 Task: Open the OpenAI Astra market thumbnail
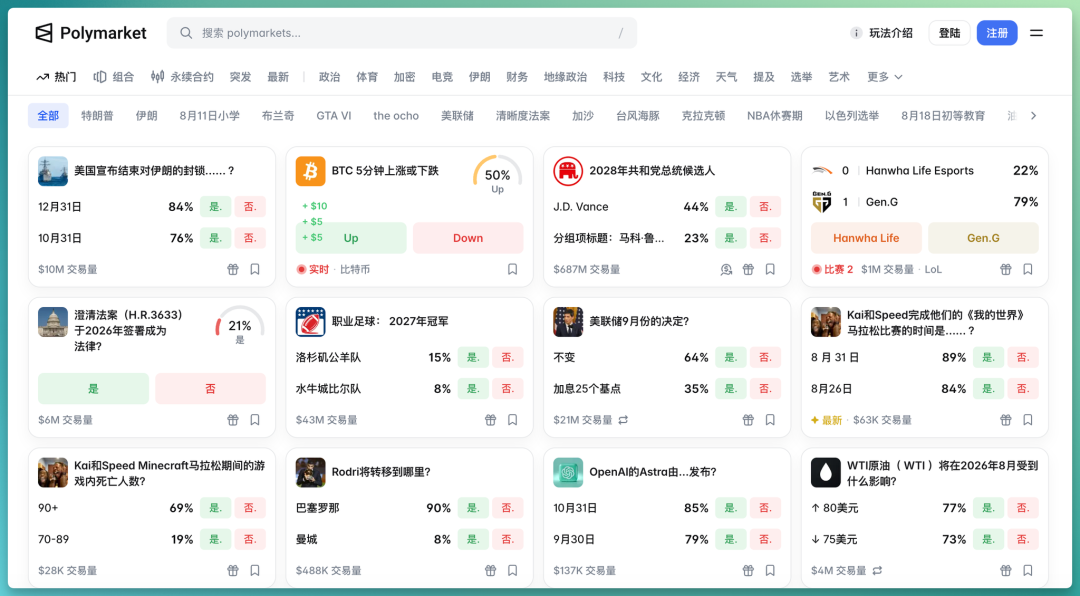568,473
